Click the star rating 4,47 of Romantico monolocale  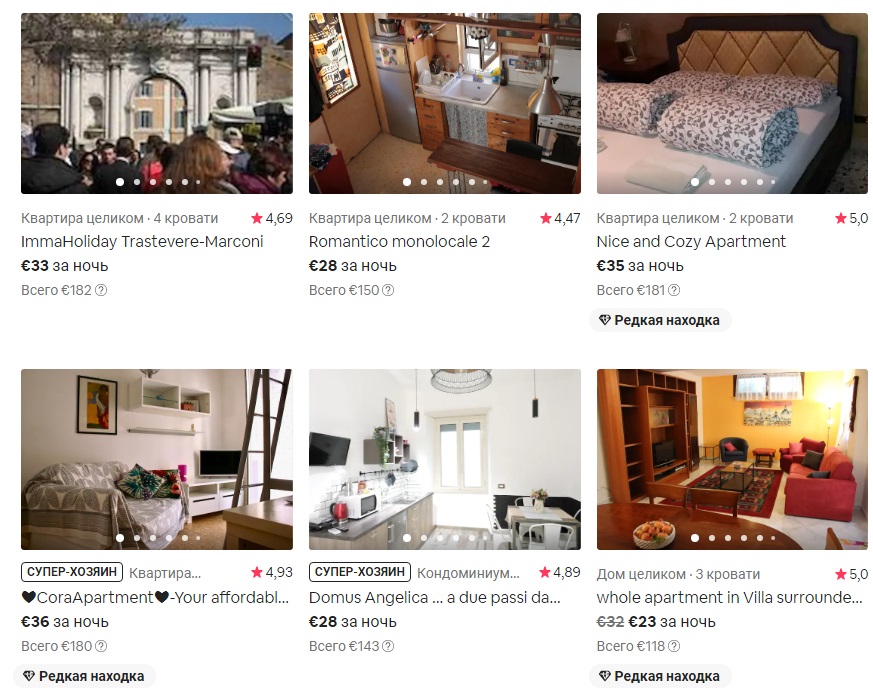pos(560,218)
